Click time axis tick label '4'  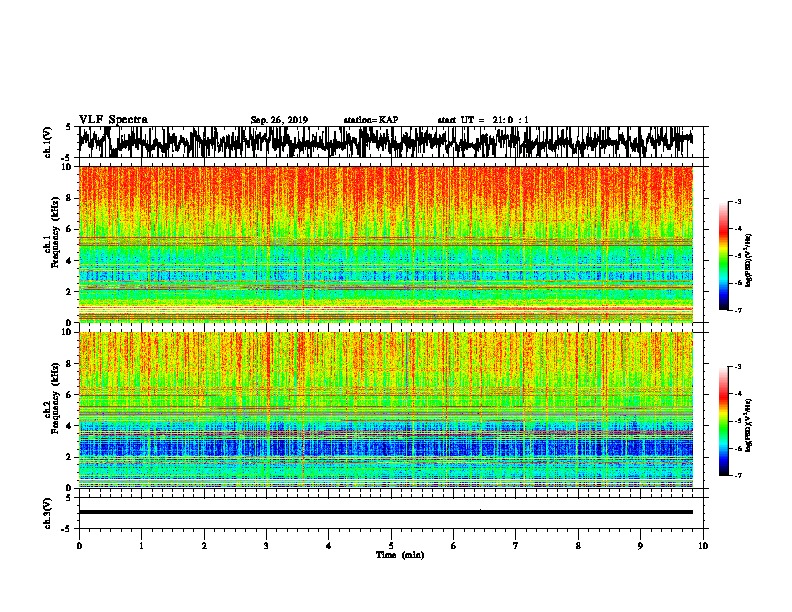tap(329, 546)
